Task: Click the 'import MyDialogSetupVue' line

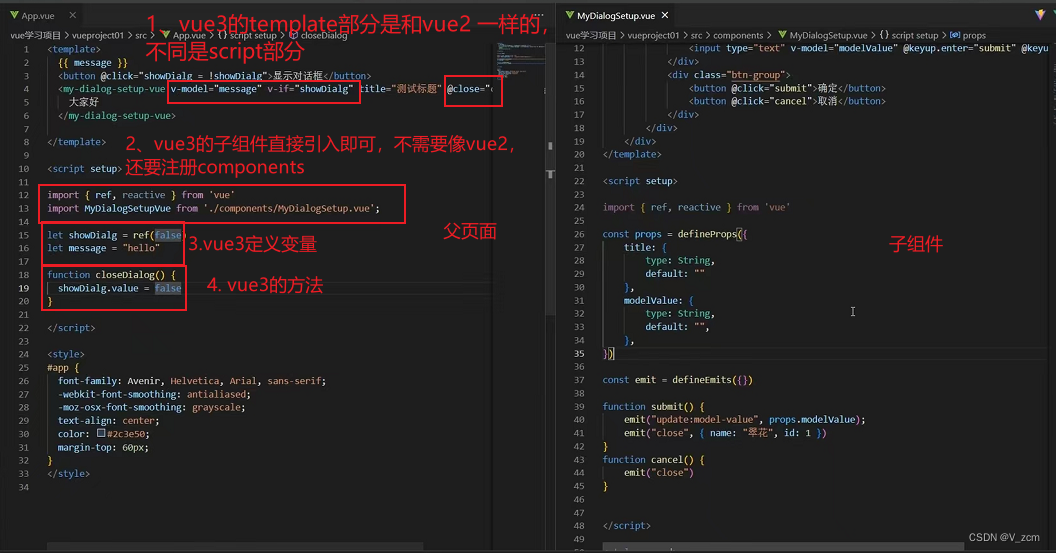Action: 213,208
